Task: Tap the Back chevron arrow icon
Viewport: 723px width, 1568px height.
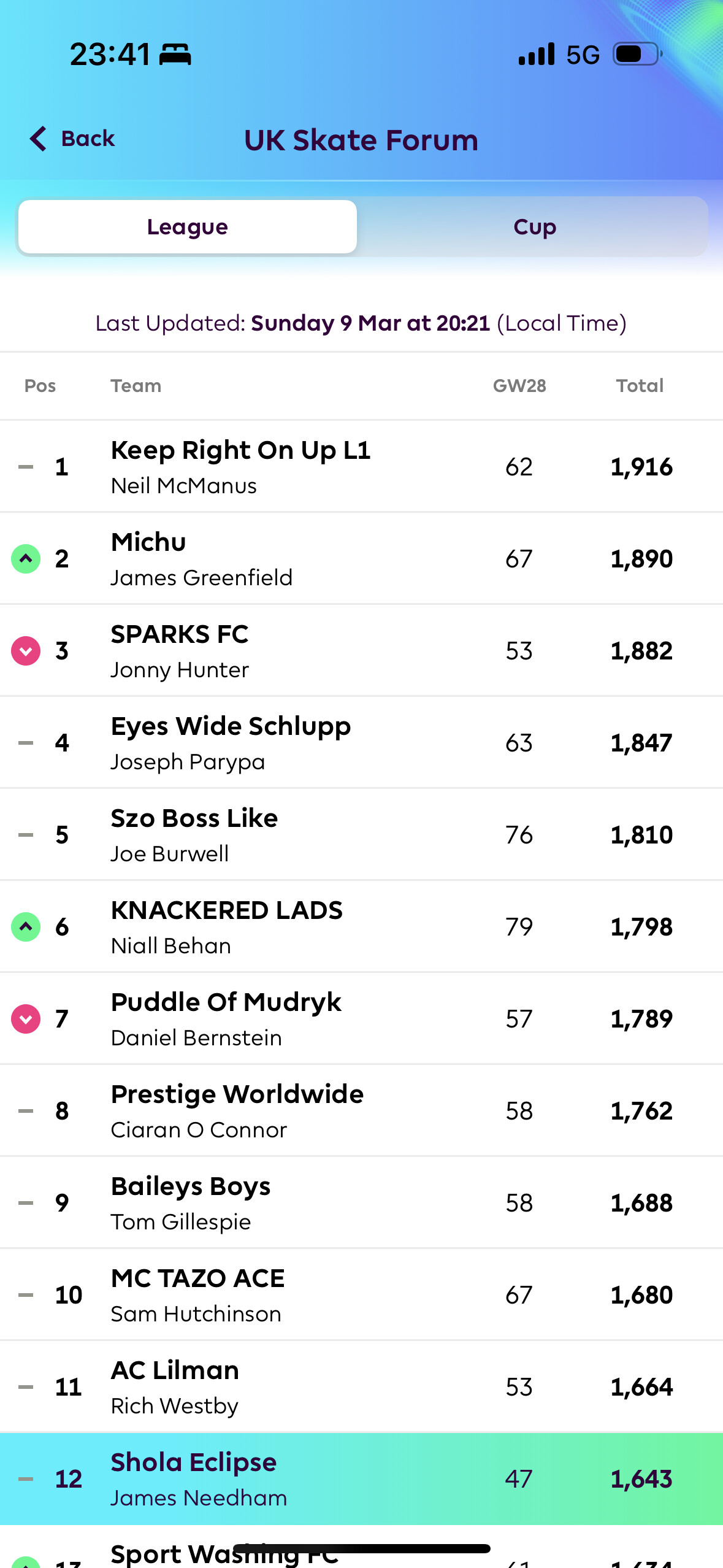Action: [x=38, y=139]
